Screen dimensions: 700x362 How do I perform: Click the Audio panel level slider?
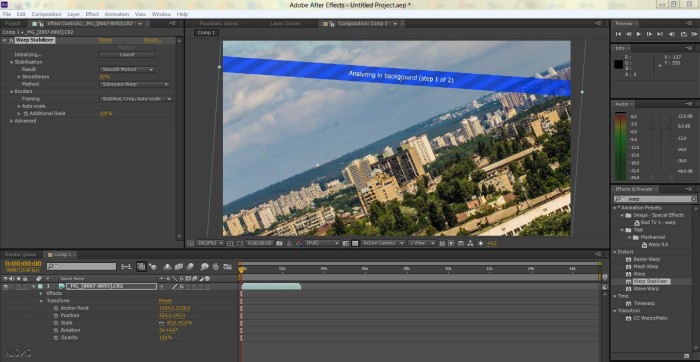coord(661,127)
